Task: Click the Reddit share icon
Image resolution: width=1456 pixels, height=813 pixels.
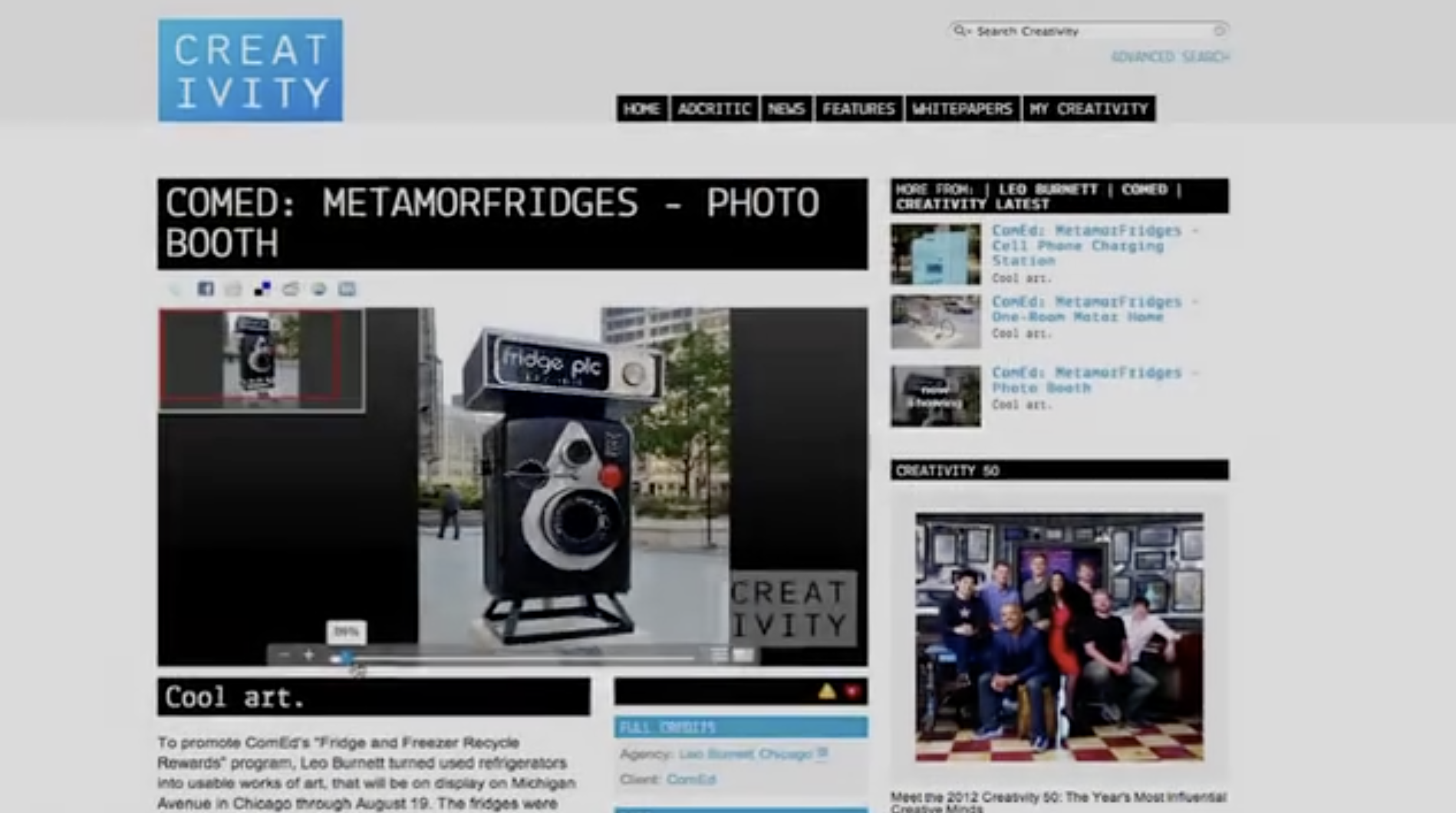Action: (x=290, y=289)
